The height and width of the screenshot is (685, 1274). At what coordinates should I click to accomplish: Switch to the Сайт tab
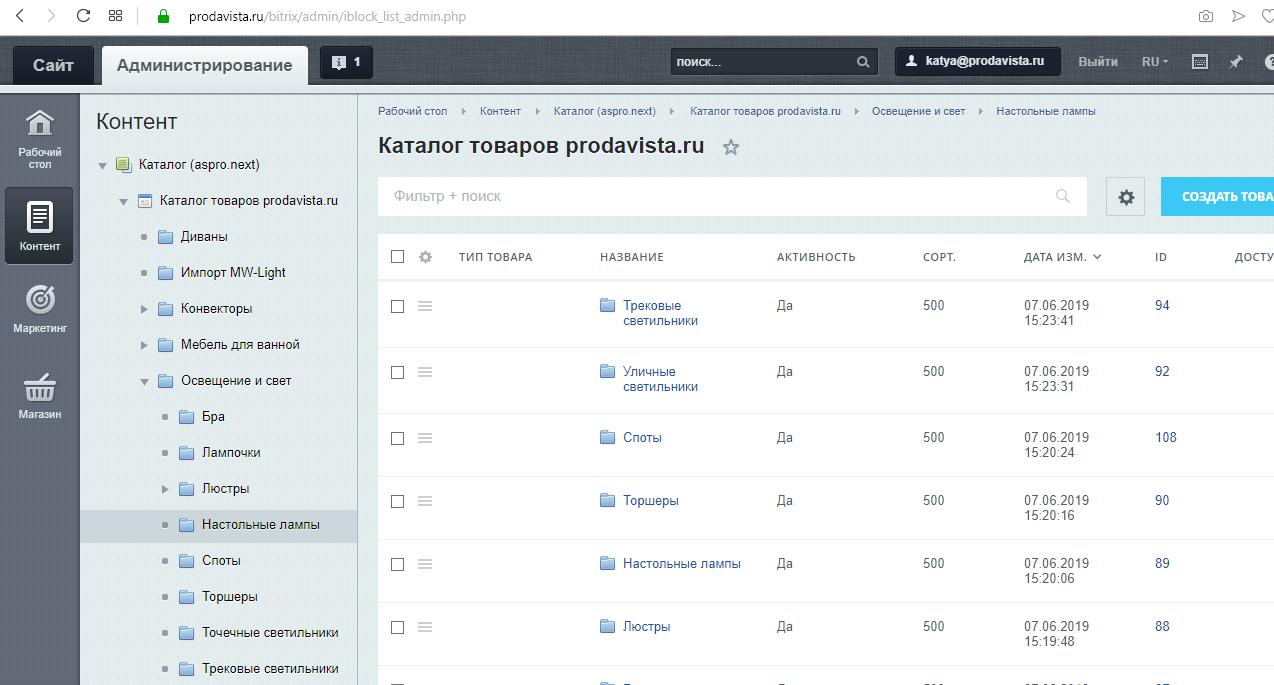(x=53, y=65)
